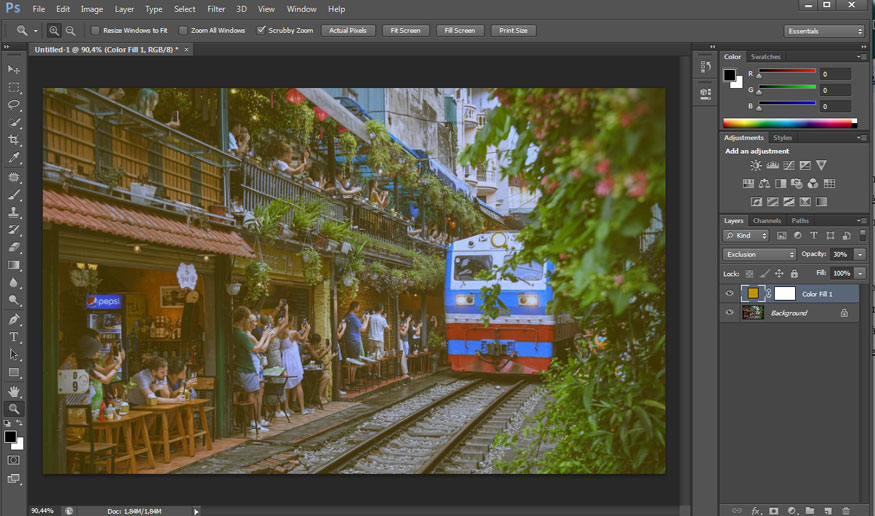
Task: Delete layer using the trash icon
Action: click(844, 510)
